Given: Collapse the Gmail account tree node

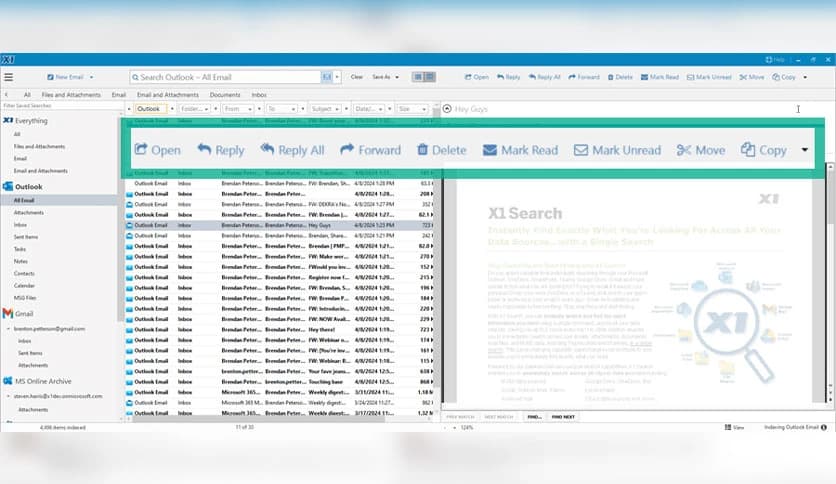Looking at the screenshot, I should click(x=9, y=329).
